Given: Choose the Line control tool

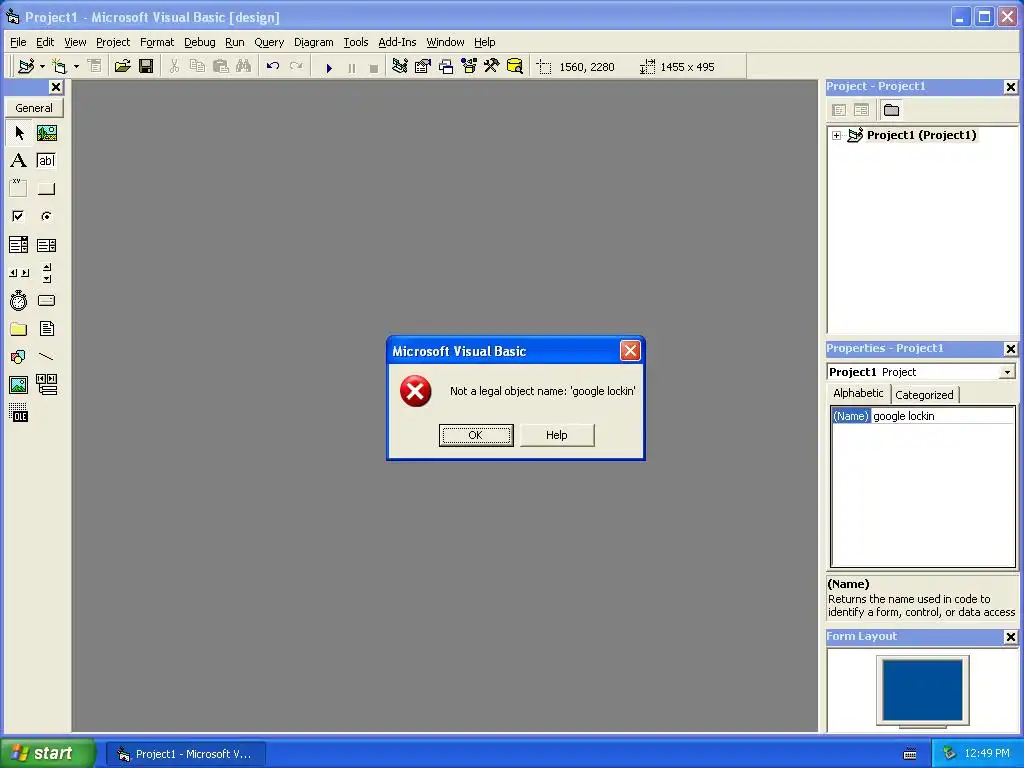Looking at the screenshot, I should (46, 357).
